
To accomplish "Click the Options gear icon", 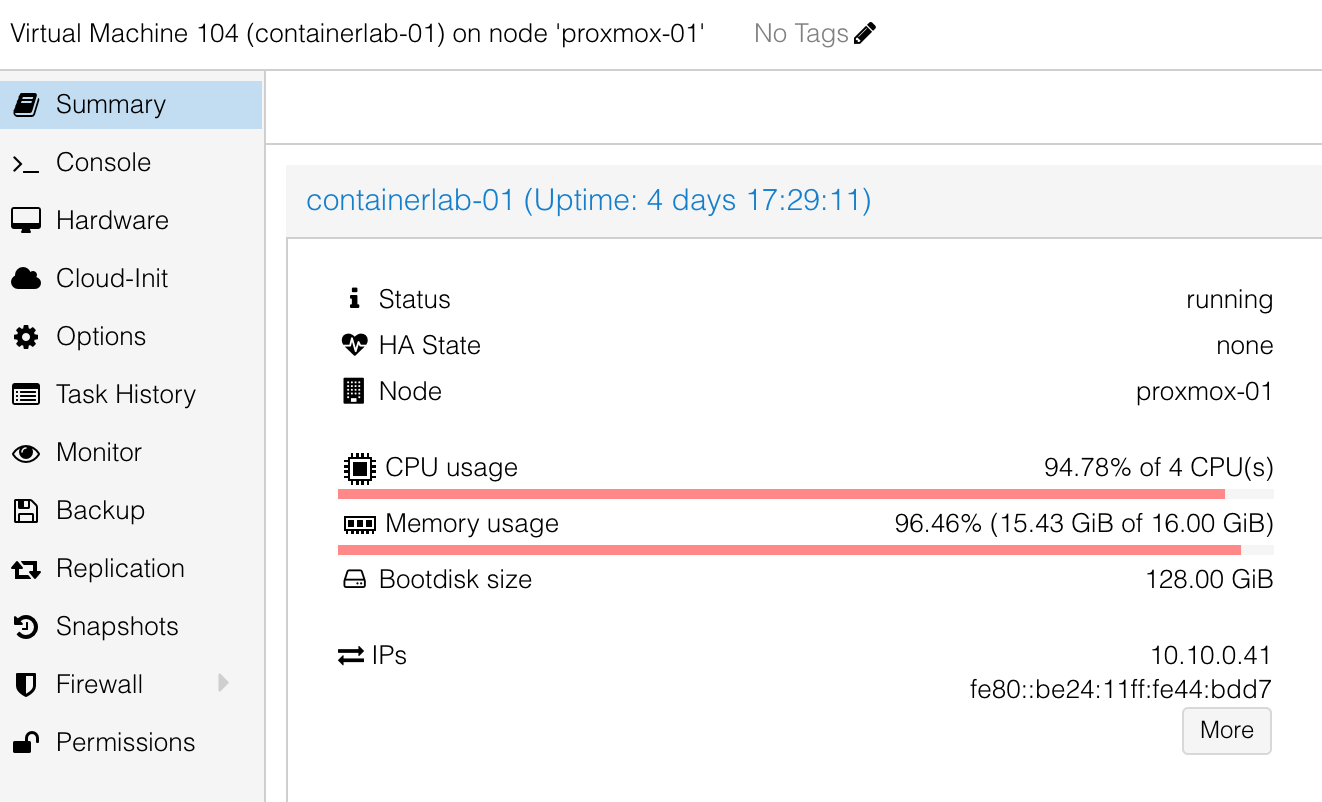I will 26,337.
